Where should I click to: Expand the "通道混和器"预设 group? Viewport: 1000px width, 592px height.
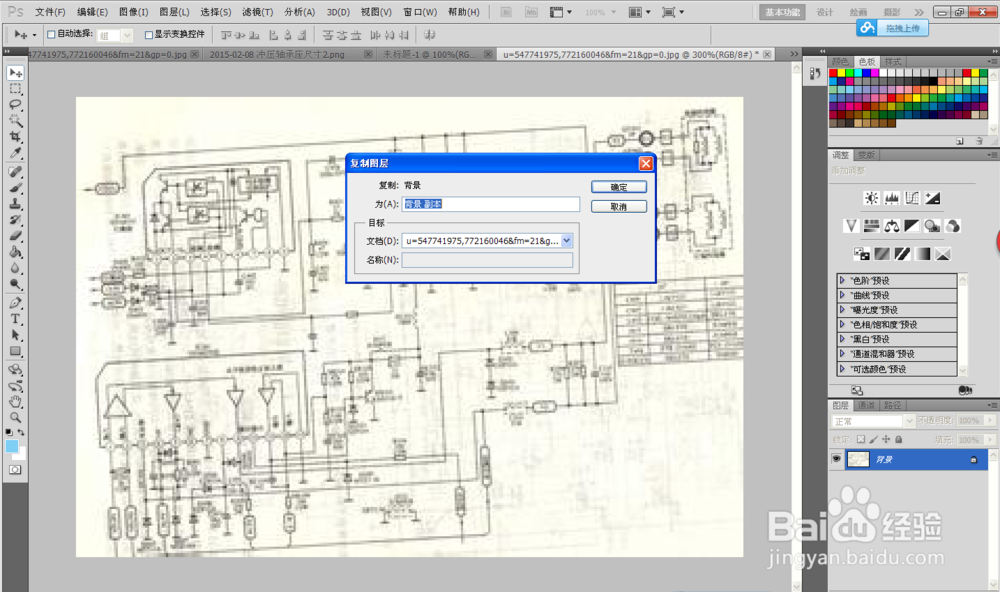[842, 353]
